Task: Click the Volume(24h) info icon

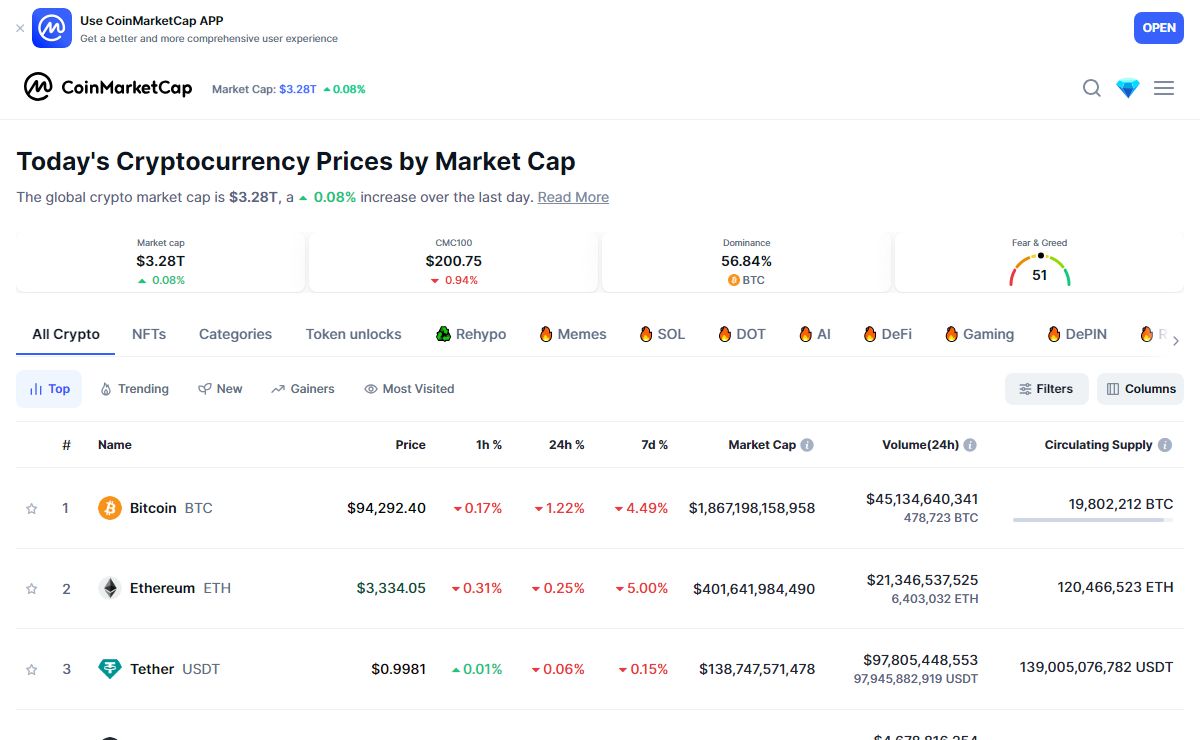Action: coord(970,445)
